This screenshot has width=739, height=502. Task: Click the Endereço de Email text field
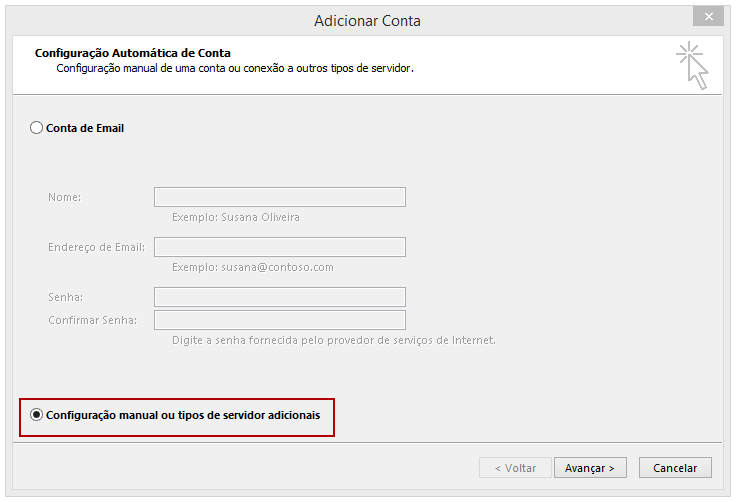coord(279,247)
